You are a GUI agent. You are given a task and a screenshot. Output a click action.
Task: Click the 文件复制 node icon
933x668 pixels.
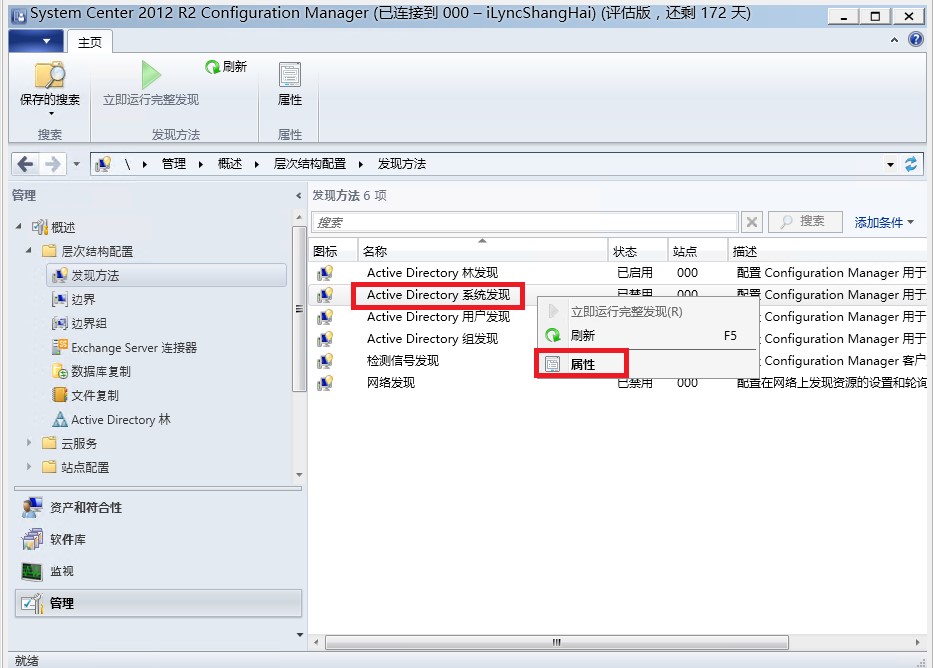point(60,395)
